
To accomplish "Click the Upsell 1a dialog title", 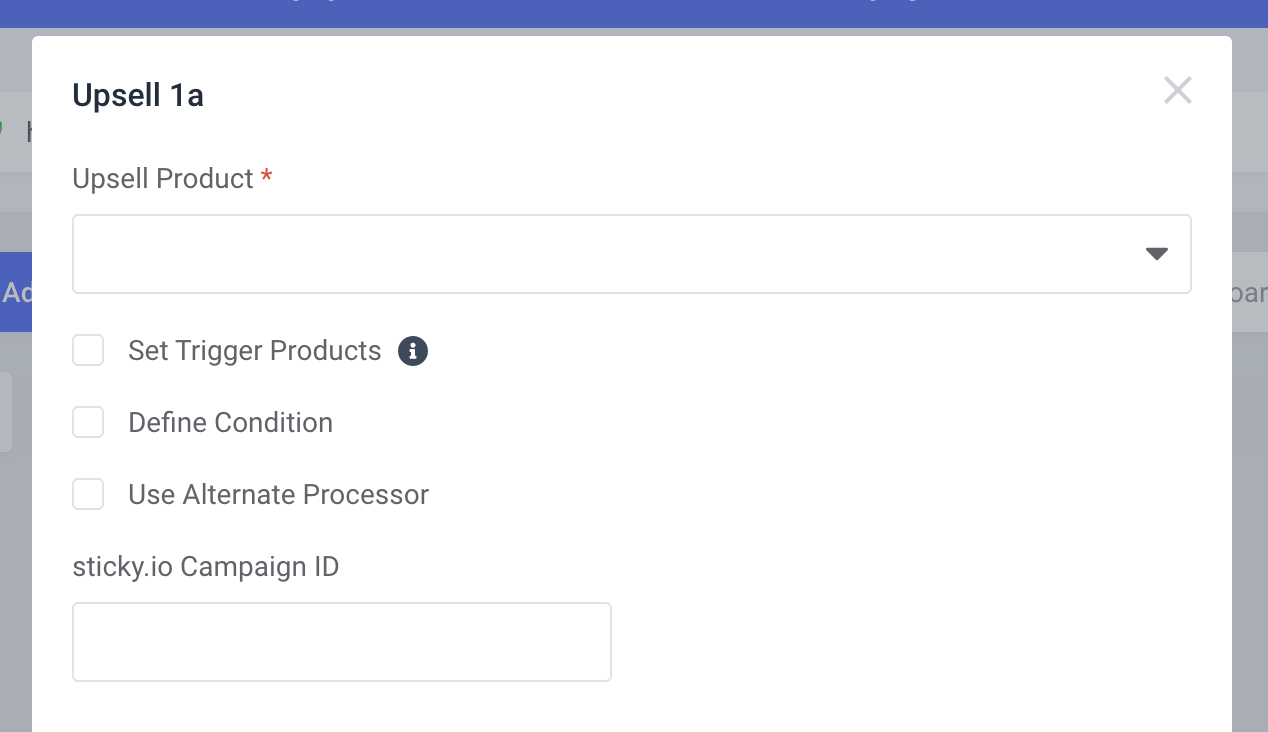I will (138, 96).
